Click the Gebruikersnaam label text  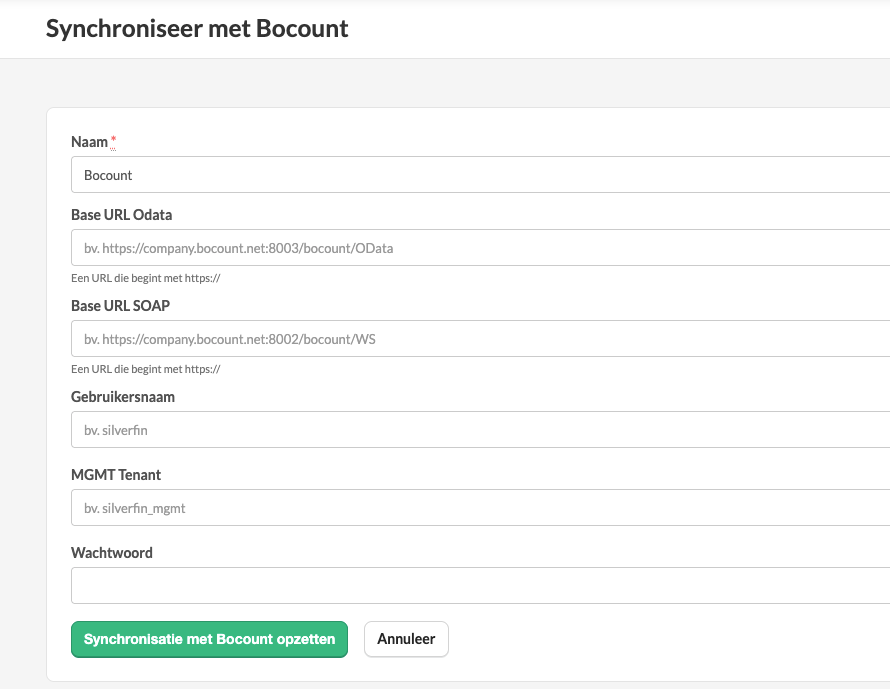(123, 397)
